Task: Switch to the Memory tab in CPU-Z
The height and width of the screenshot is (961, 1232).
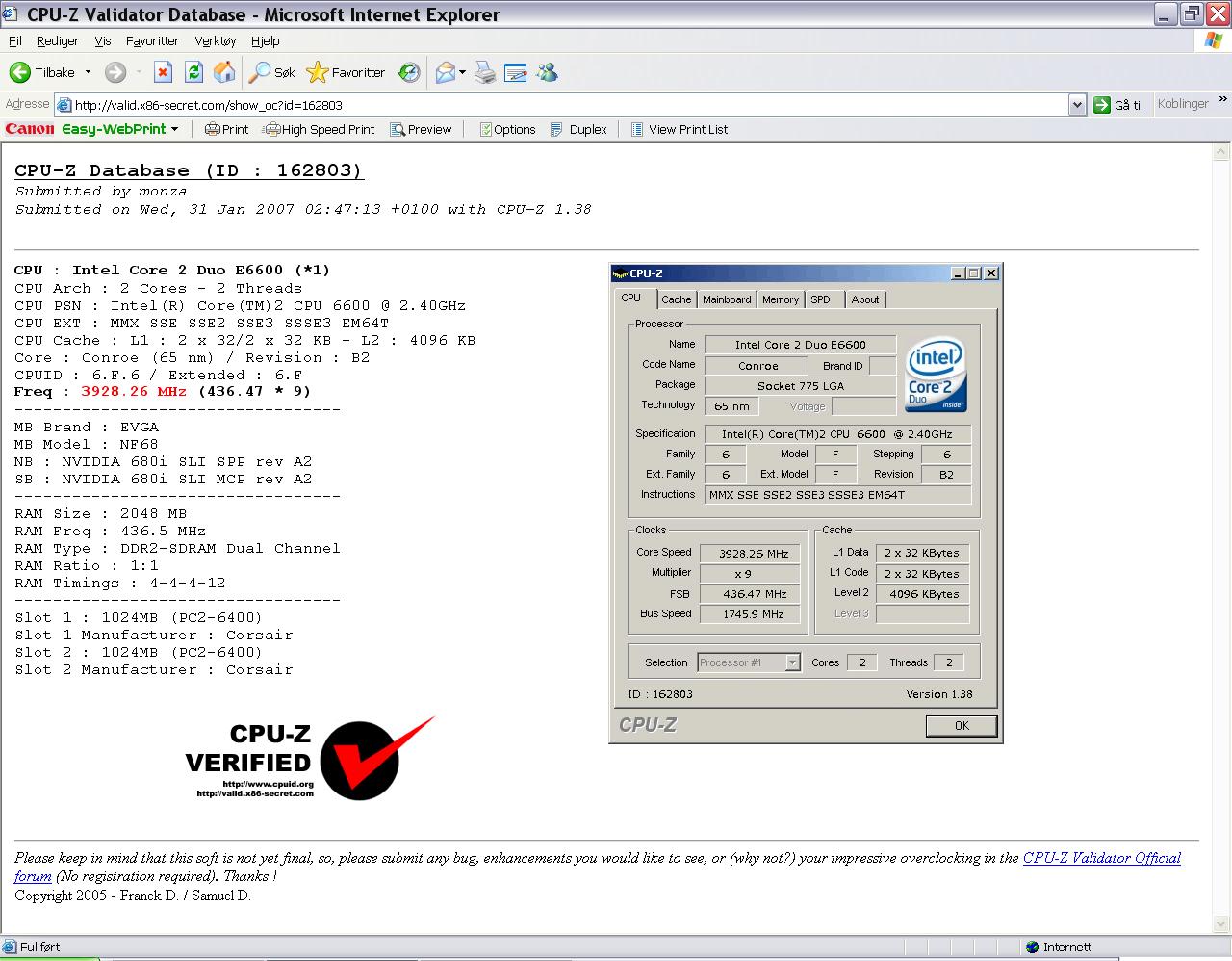Action: [781, 299]
